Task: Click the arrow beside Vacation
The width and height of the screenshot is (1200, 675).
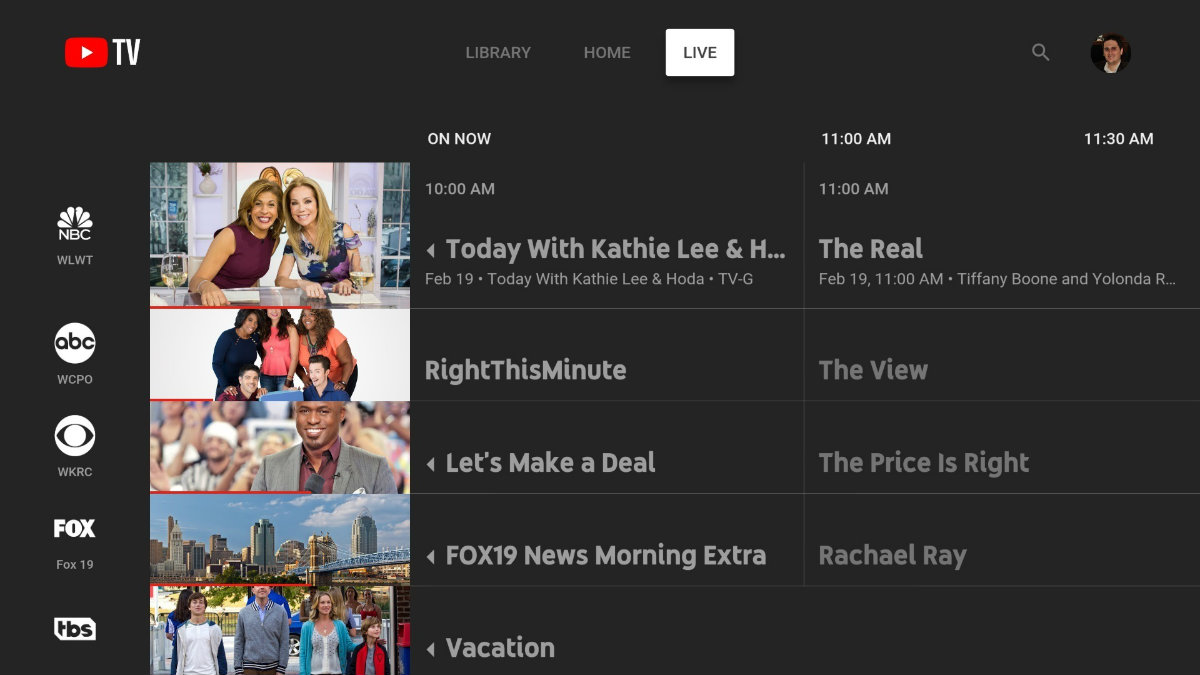Action: [431, 649]
